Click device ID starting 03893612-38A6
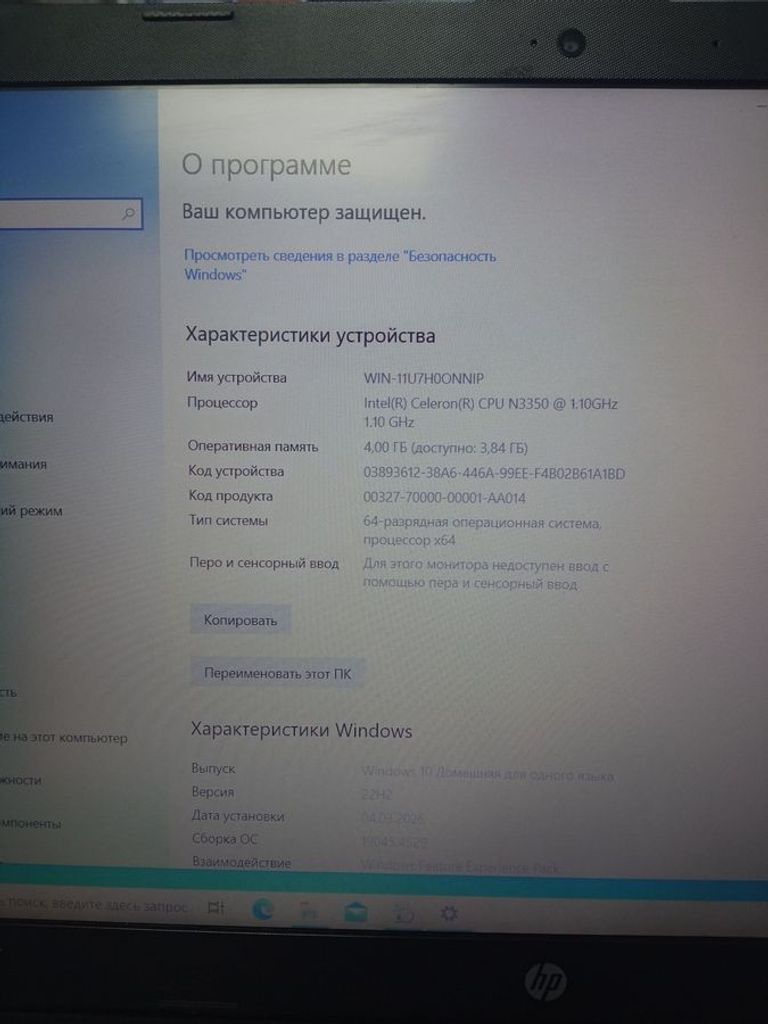This screenshot has height=1024, width=768. tap(494, 473)
